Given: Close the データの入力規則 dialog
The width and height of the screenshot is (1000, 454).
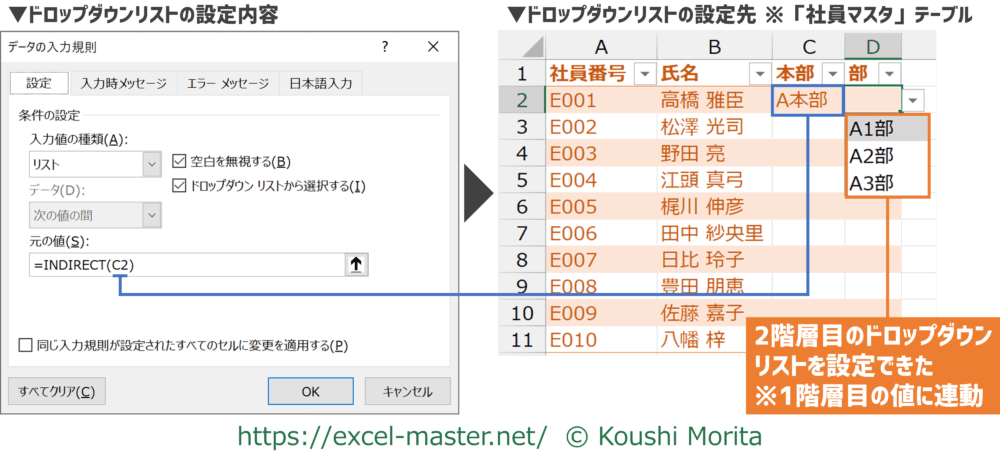Looking at the screenshot, I should click(x=434, y=47).
